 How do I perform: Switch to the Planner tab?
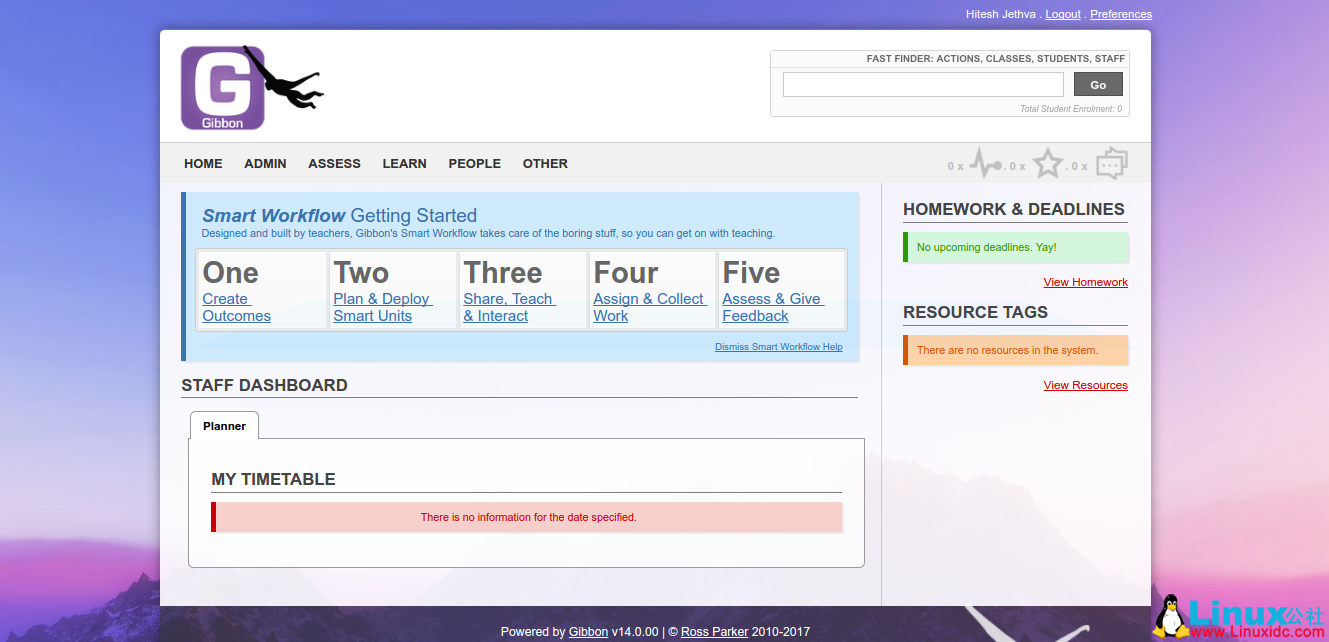224,425
